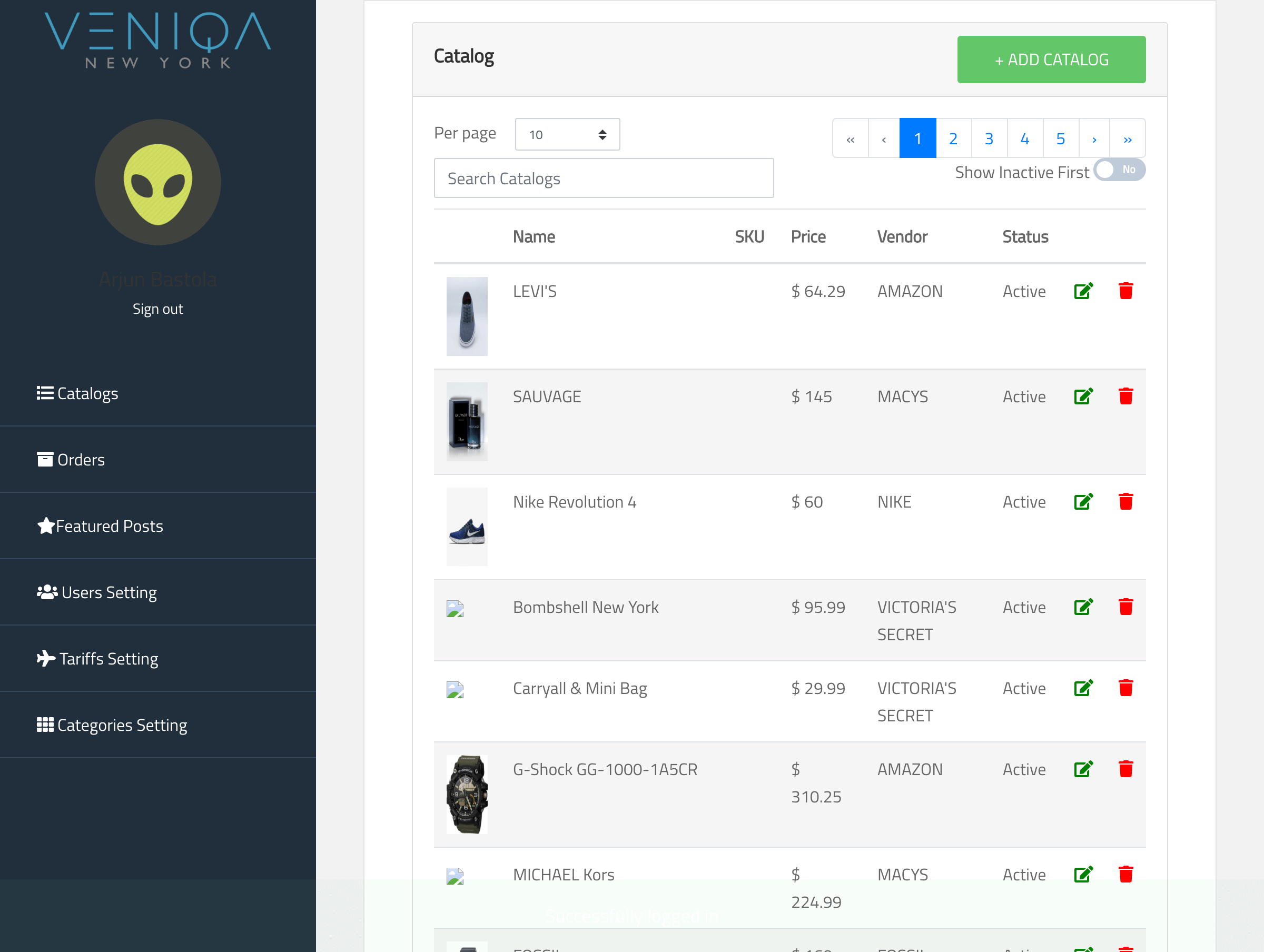Screen dimensions: 1264x952
Task: Go to pagination page 3
Action: click(989, 138)
